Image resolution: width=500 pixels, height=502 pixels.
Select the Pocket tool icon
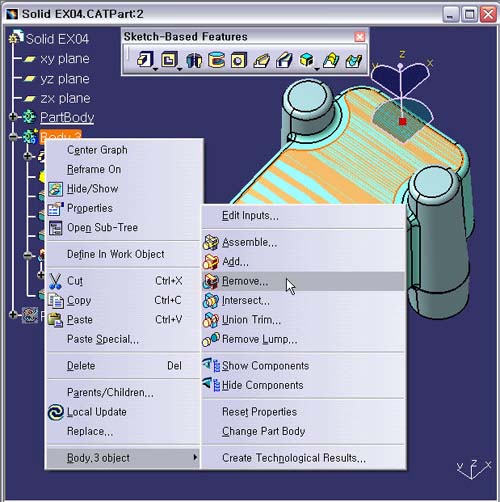pos(169,60)
